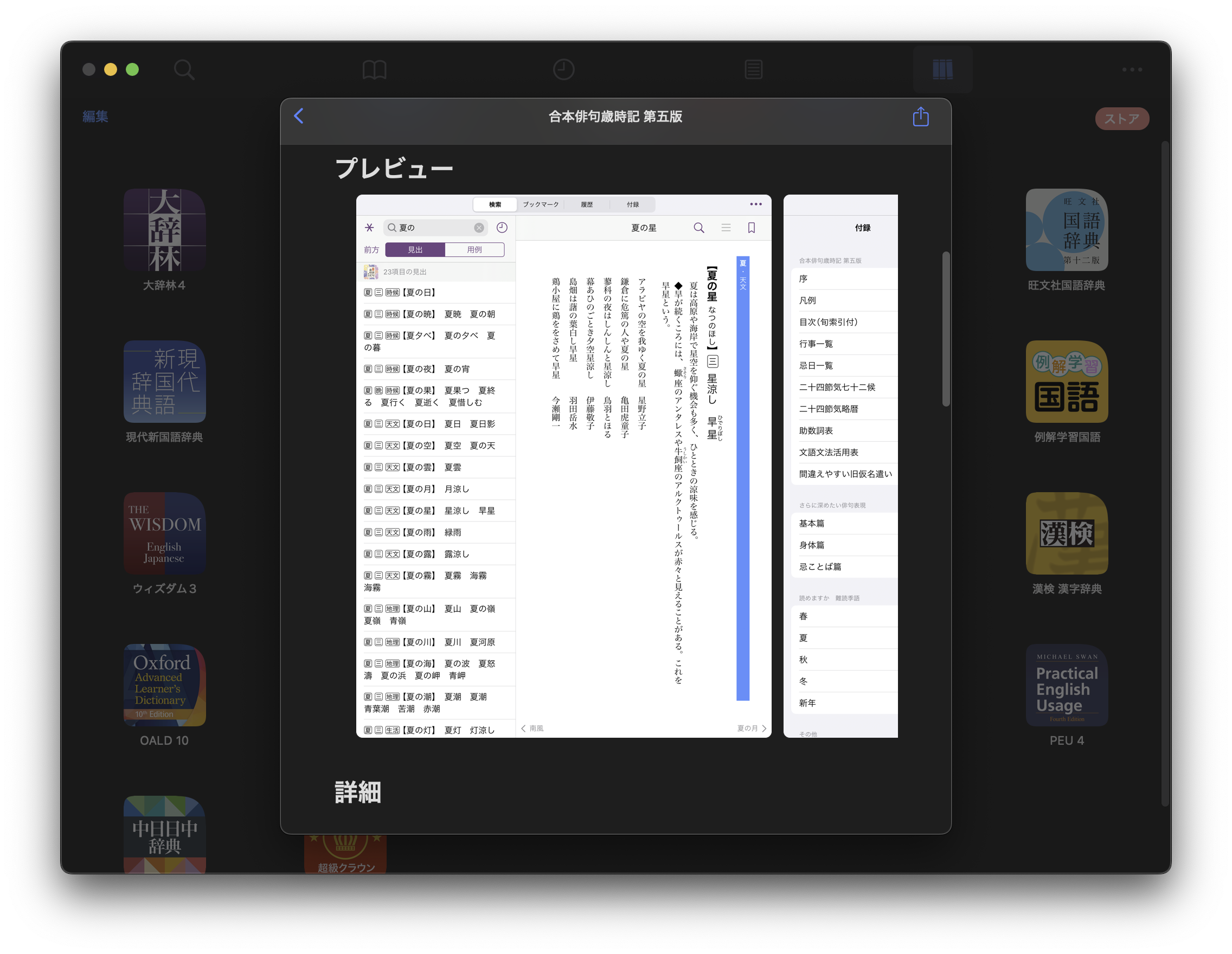Toggle the 見出 search mode segment
This screenshot has height=954, width=1232.
coord(415,250)
